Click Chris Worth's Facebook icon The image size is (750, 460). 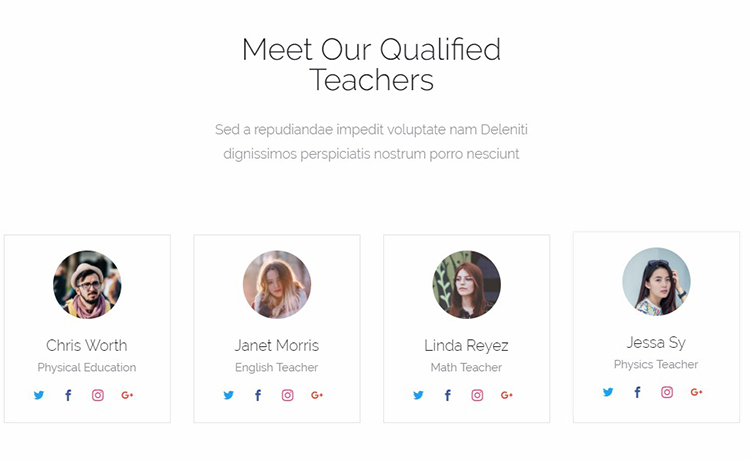68,395
